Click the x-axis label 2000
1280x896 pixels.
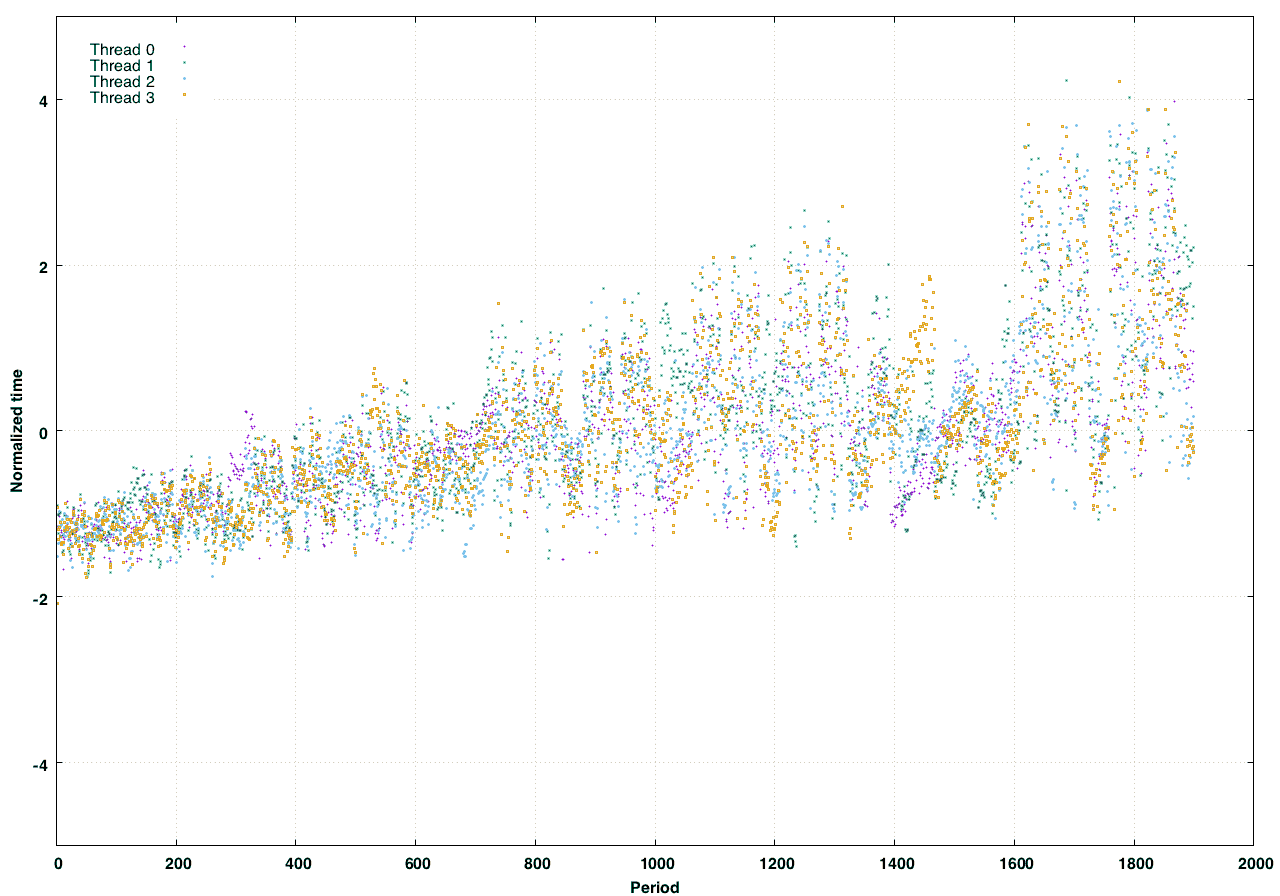click(1254, 862)
